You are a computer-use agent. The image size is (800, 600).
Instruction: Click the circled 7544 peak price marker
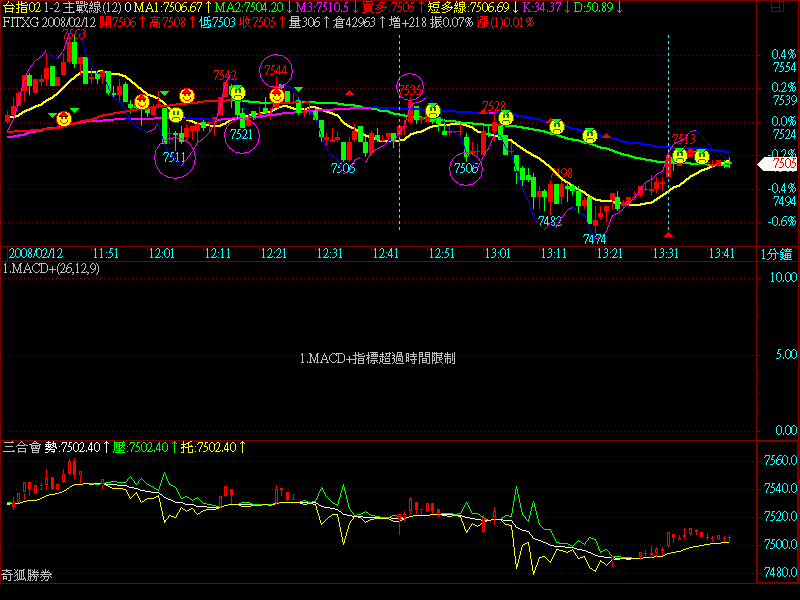277,71
